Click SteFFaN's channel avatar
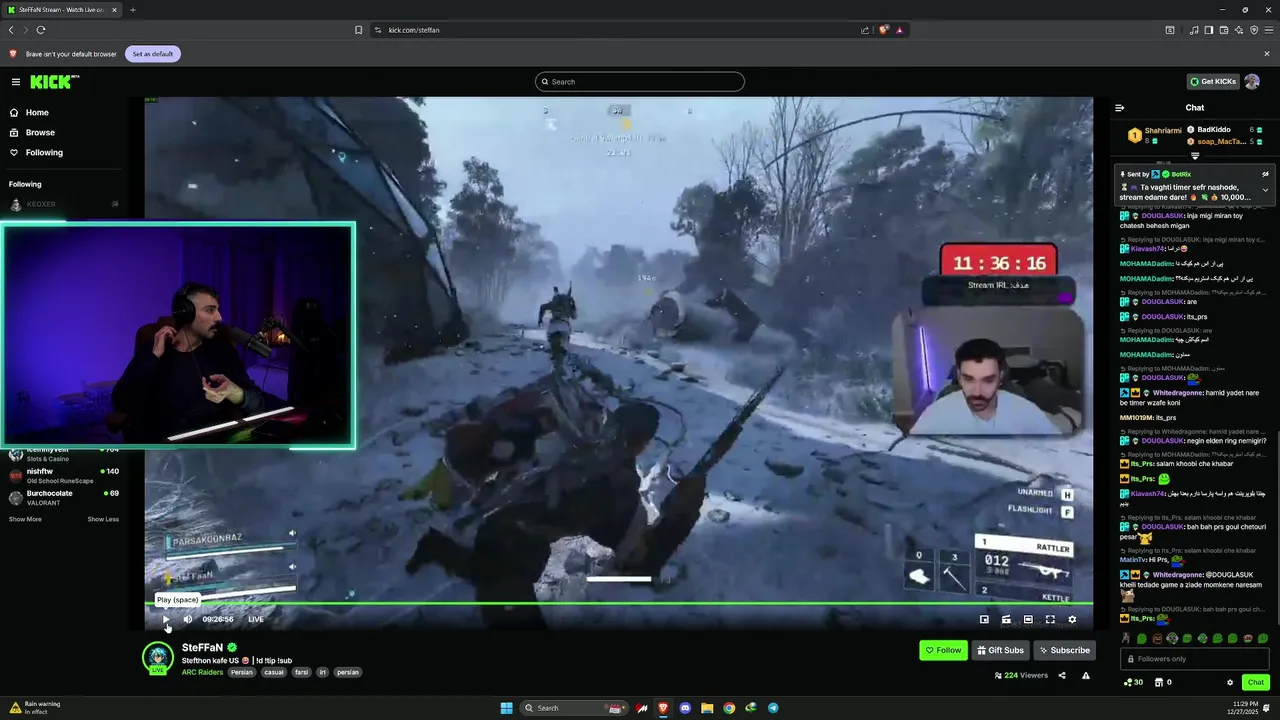 157,657
